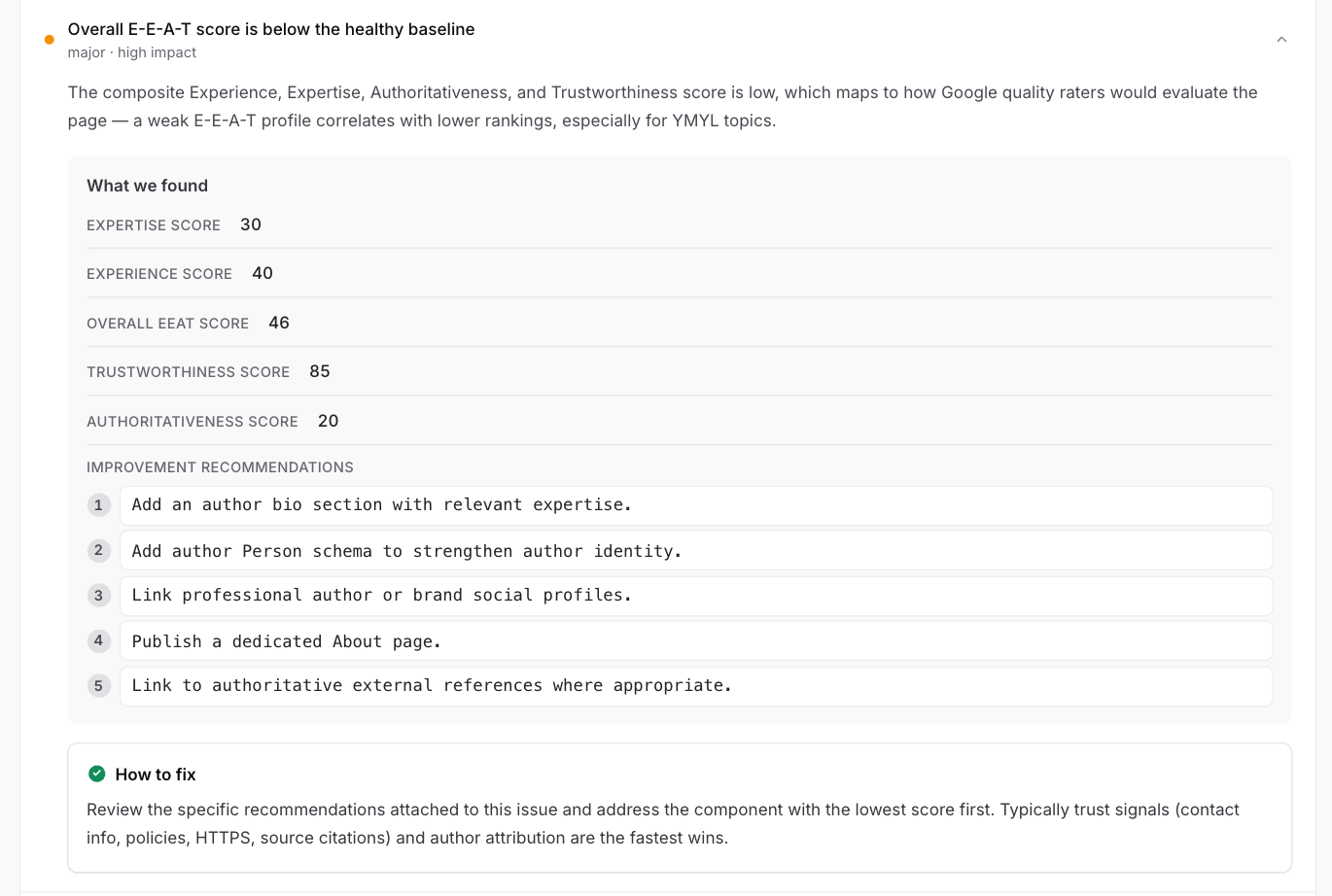Click the Trustworthiness Score row
1332x896 pixels.
pos(680,371)
